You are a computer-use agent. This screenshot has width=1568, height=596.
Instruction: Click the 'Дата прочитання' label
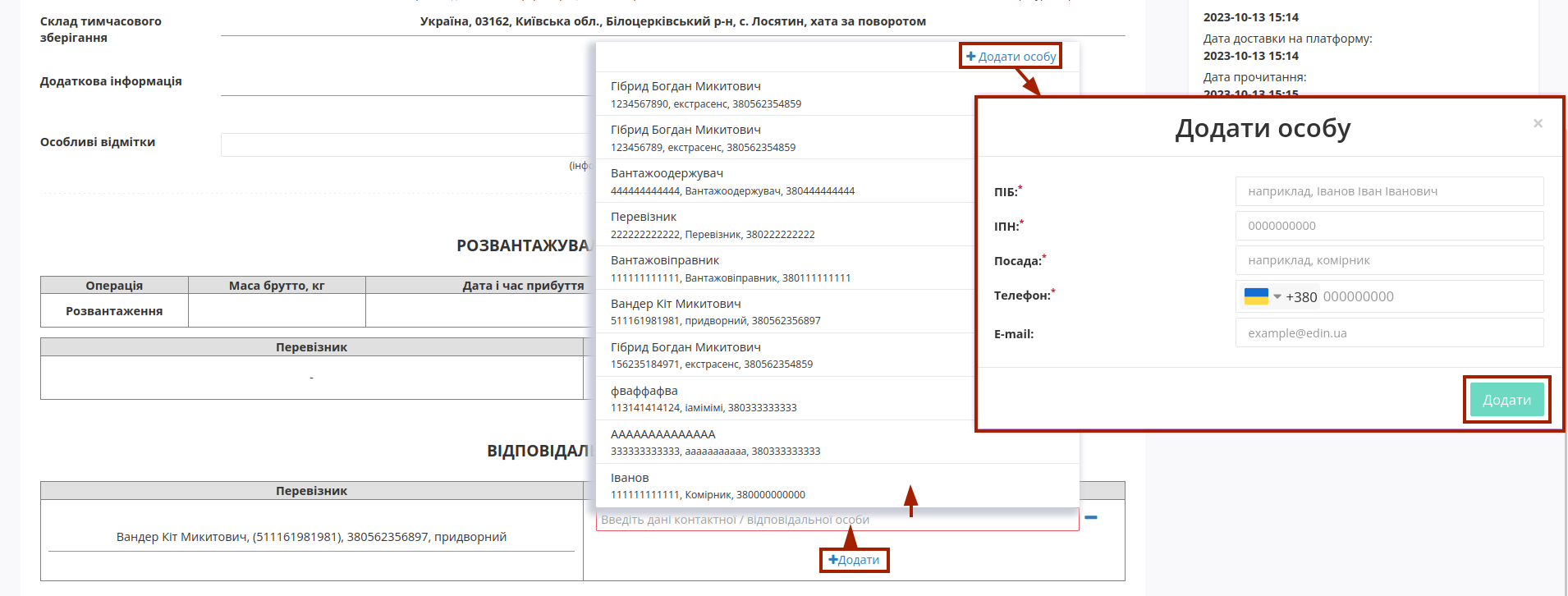1254,77
